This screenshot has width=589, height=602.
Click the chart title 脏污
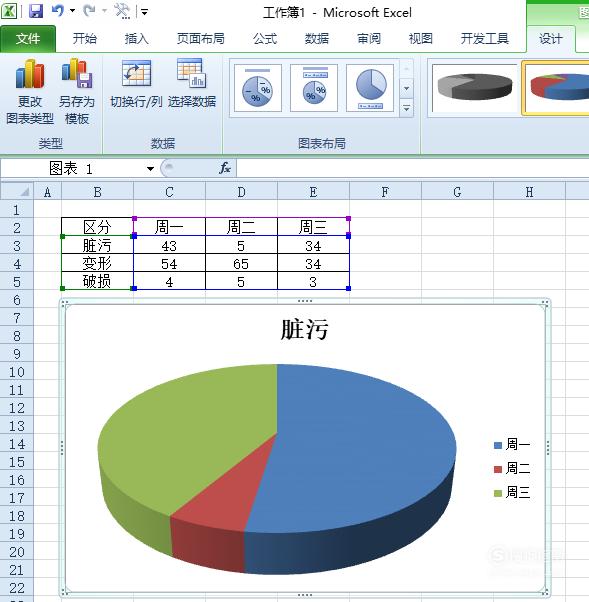(x=304, y=329)
